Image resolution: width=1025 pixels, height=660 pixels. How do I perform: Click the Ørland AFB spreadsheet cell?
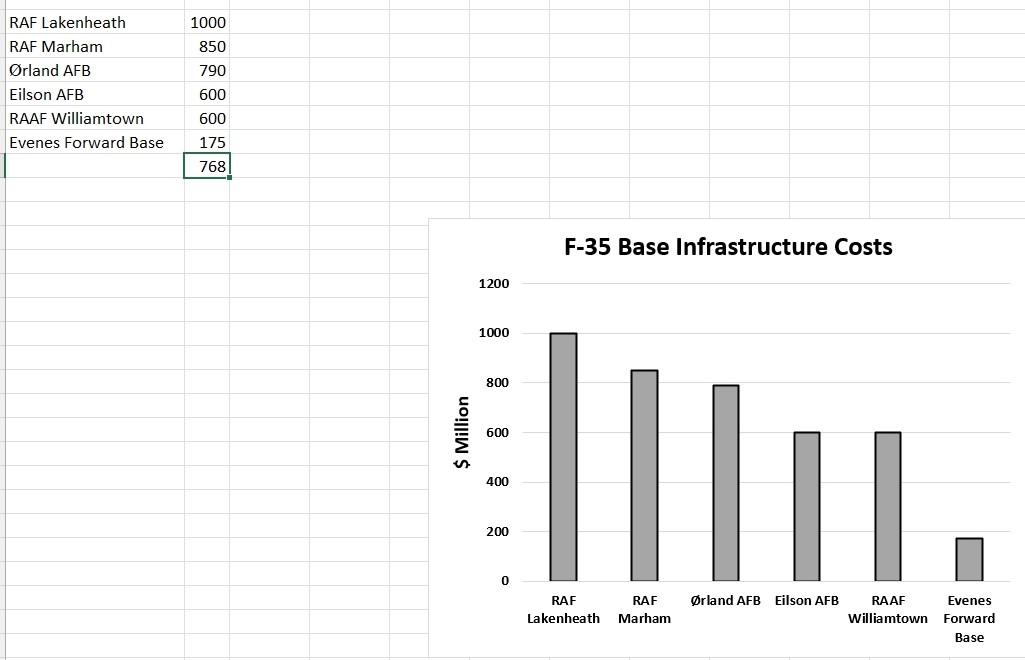pyautogui.click(x=95, y=71)
